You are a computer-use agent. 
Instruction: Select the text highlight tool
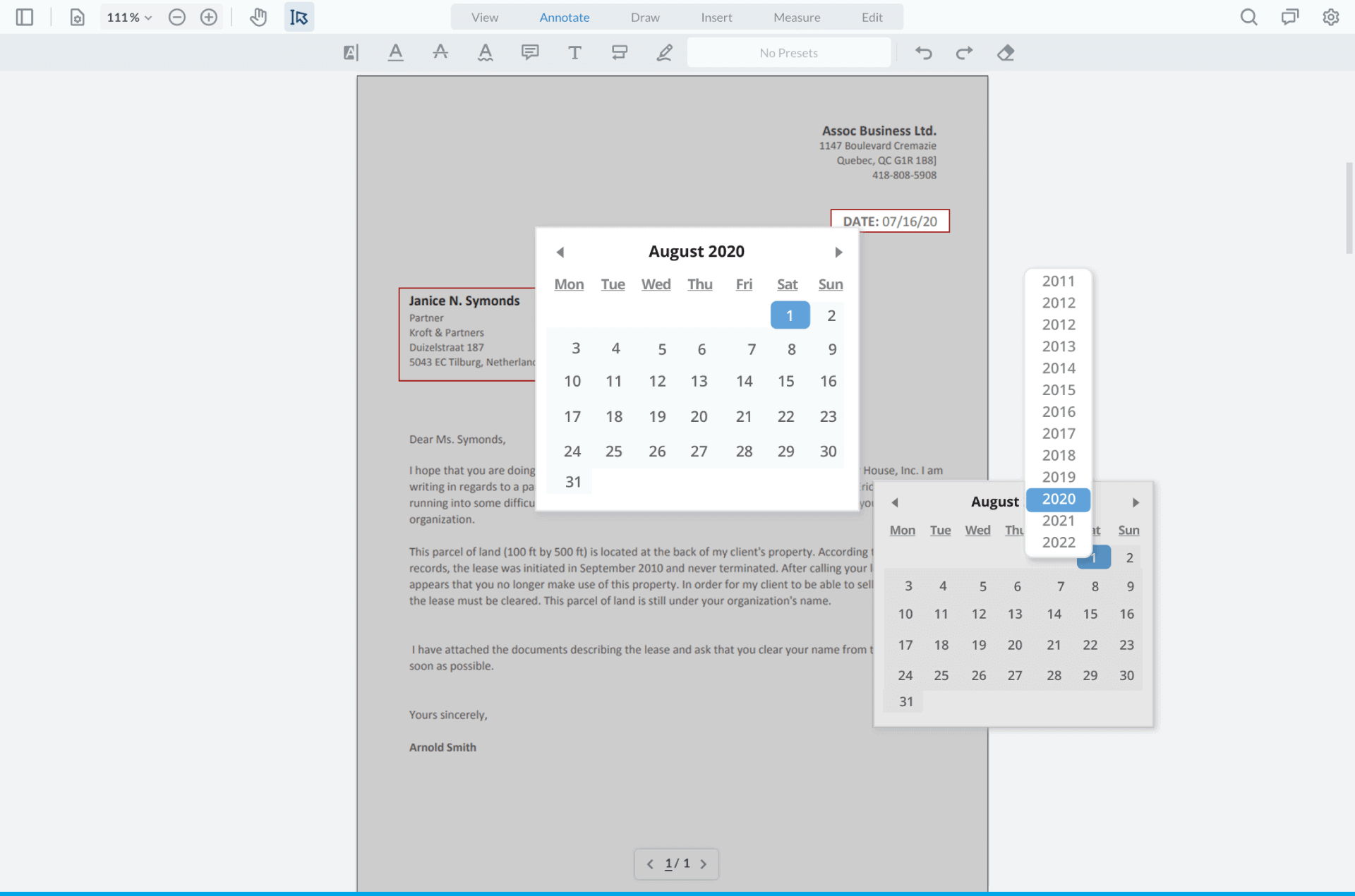click(x=351, y=52)
